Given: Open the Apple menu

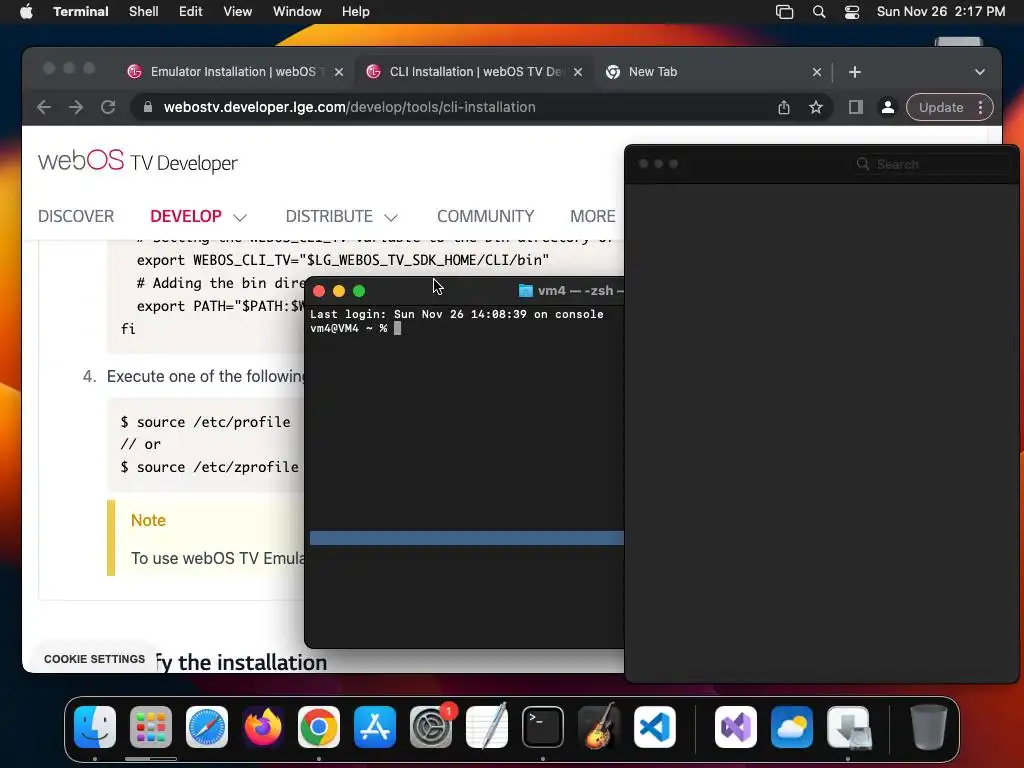Looking at the screenshot, I should coord(26,11).
